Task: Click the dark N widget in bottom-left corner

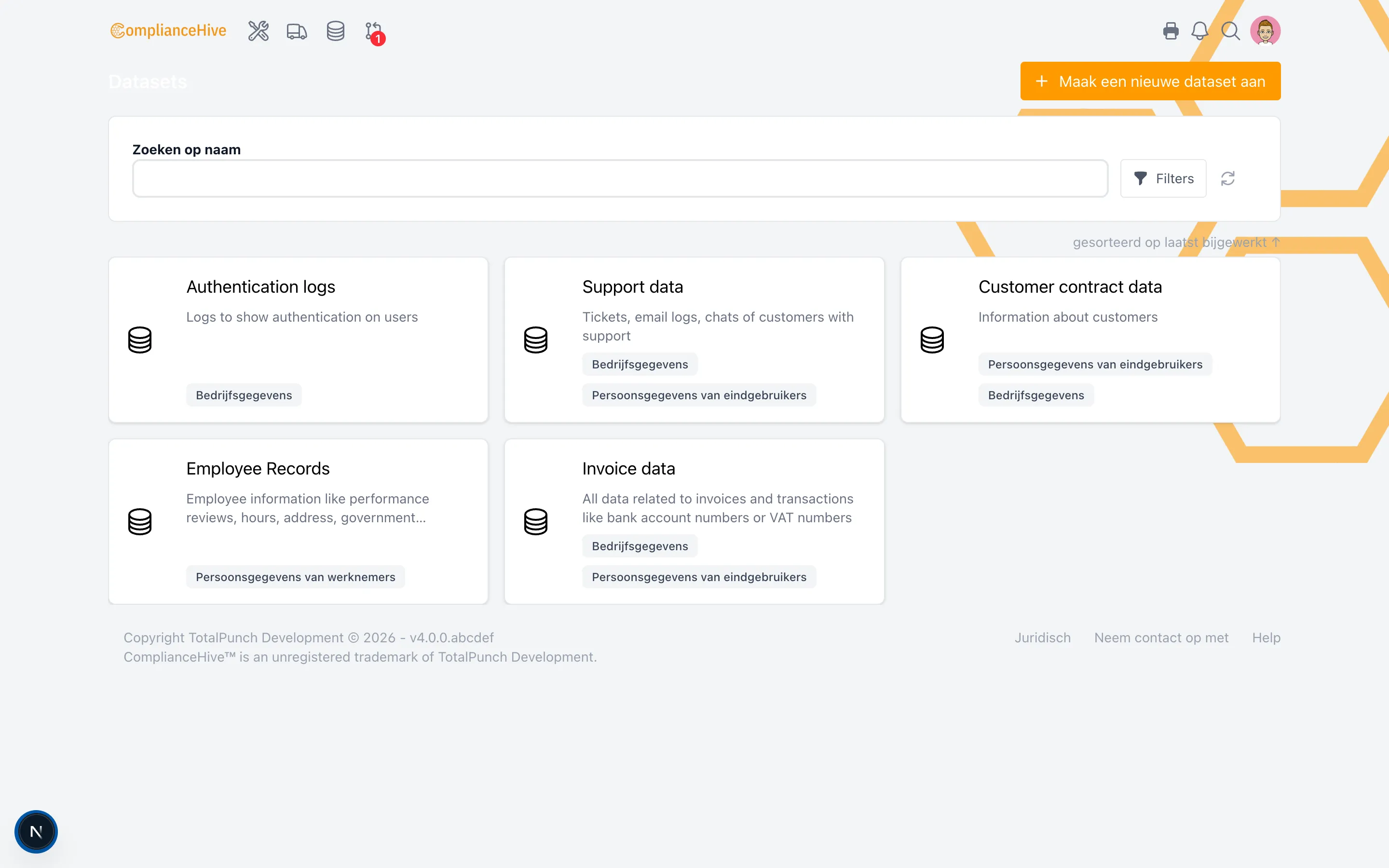Action: point(36,831)
